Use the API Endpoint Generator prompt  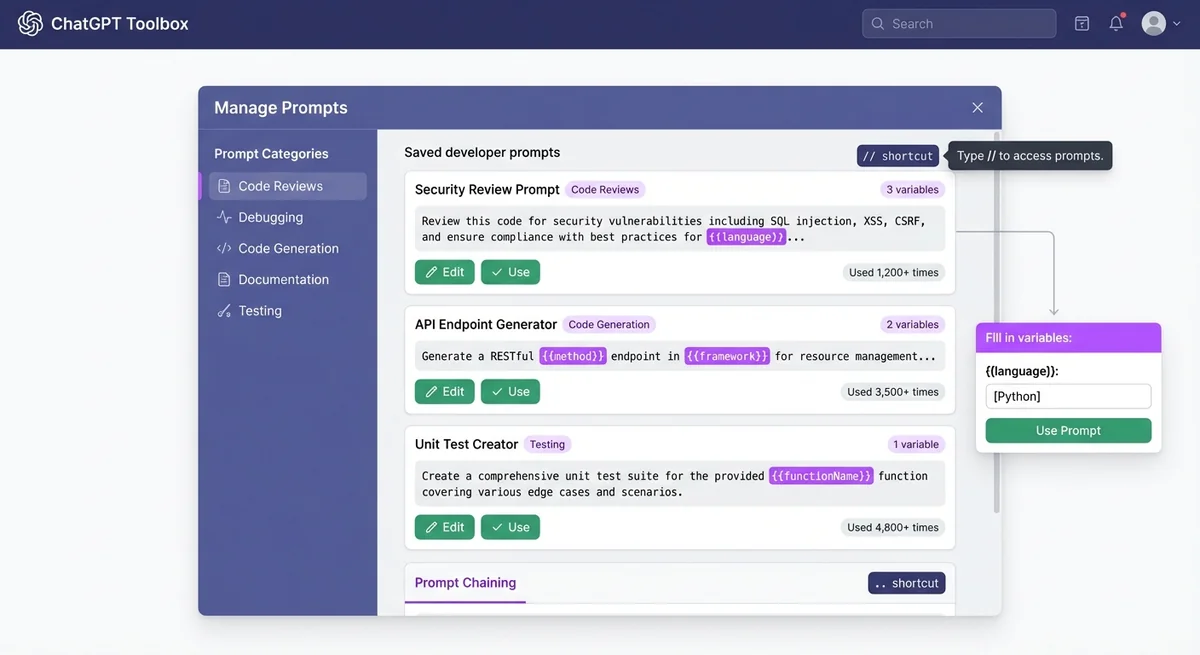(510, 391)
